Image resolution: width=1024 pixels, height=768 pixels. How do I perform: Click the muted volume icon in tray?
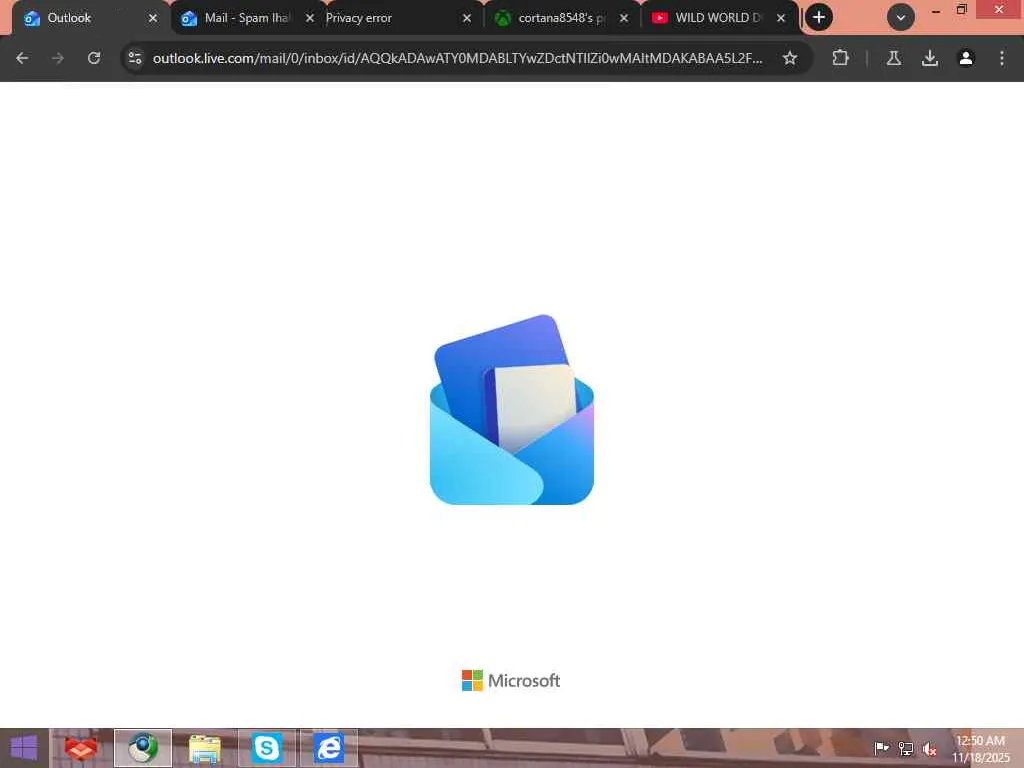[930, 749]
